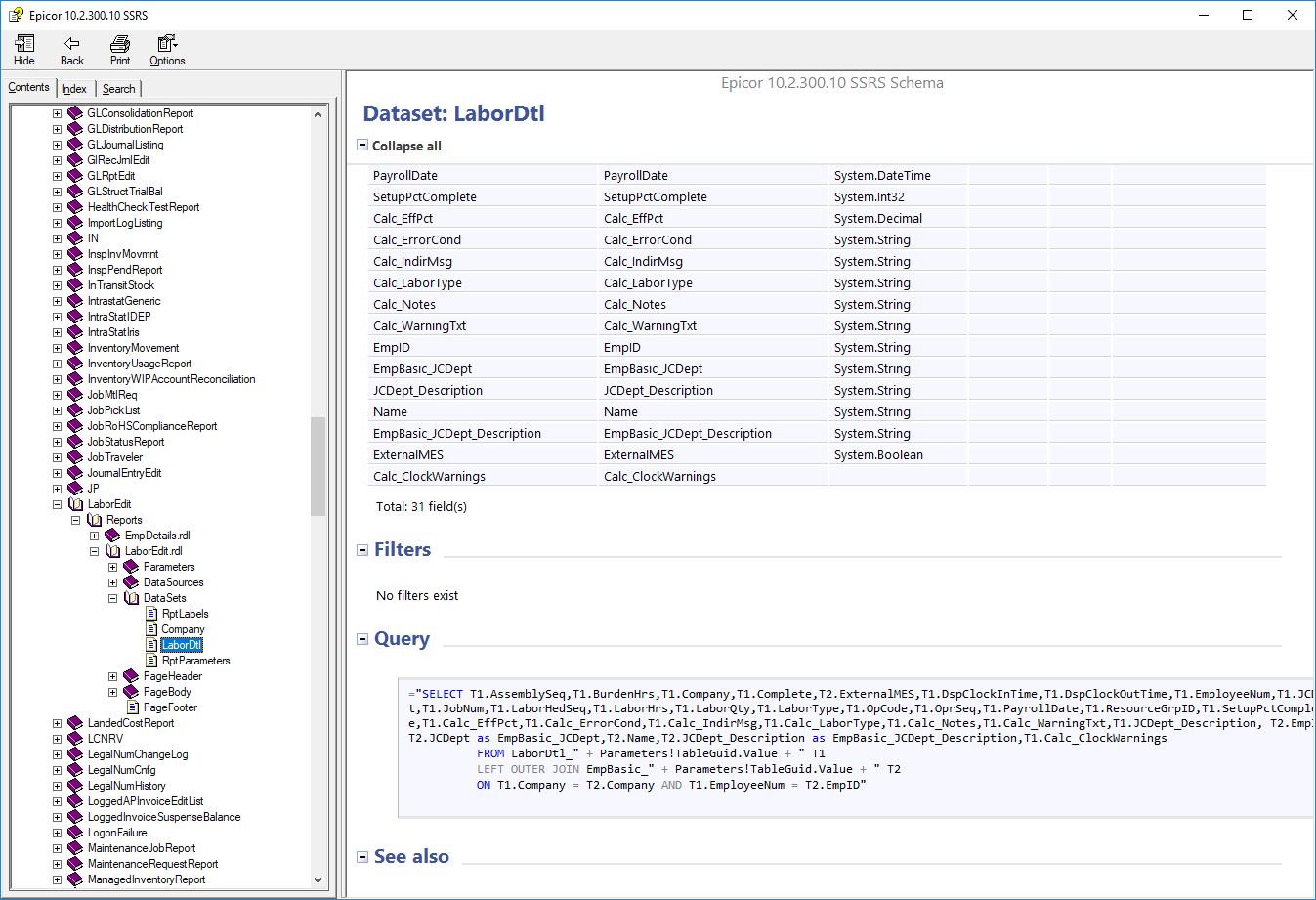
Task: Click the DataSources book icon
Action: point(131,582)
